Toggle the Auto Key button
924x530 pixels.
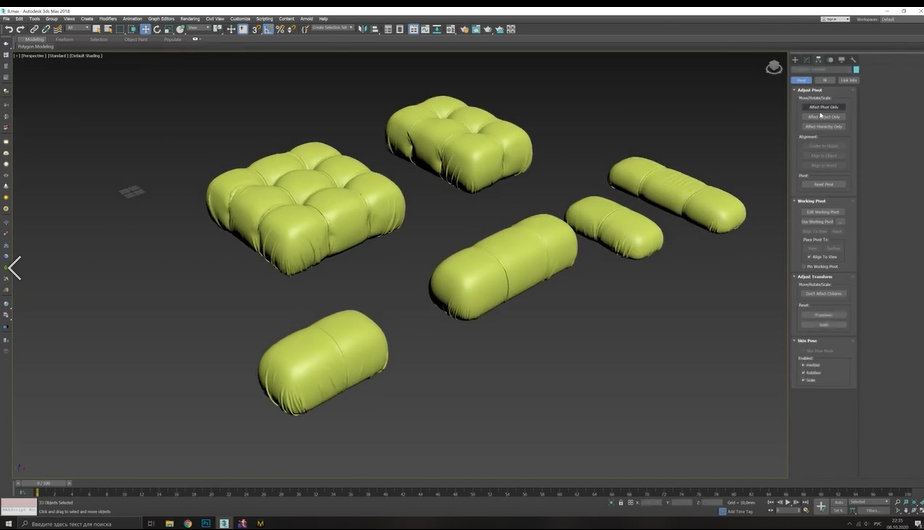pos(839,502)
